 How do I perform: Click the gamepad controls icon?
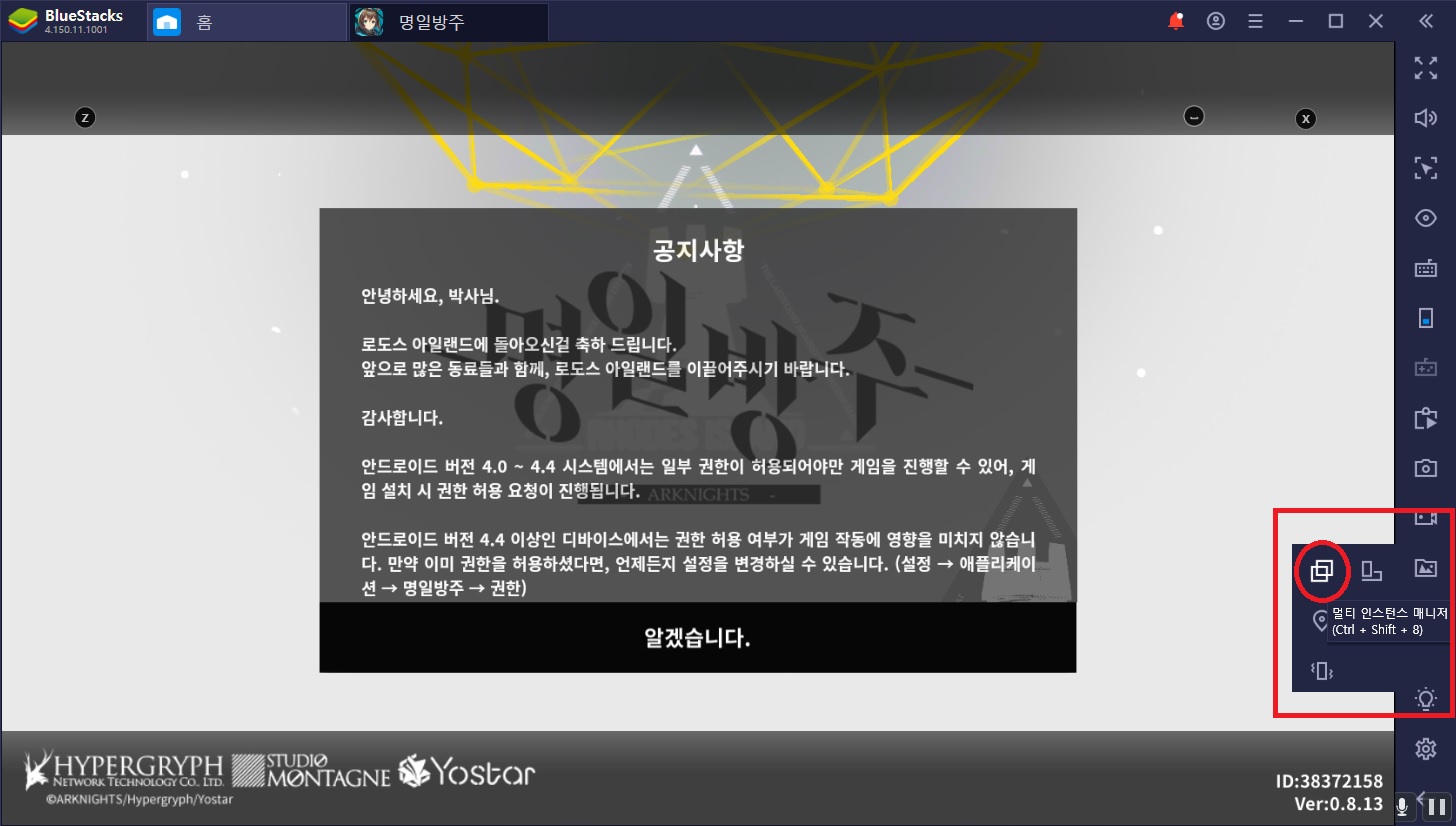(x=1425, y=368)
